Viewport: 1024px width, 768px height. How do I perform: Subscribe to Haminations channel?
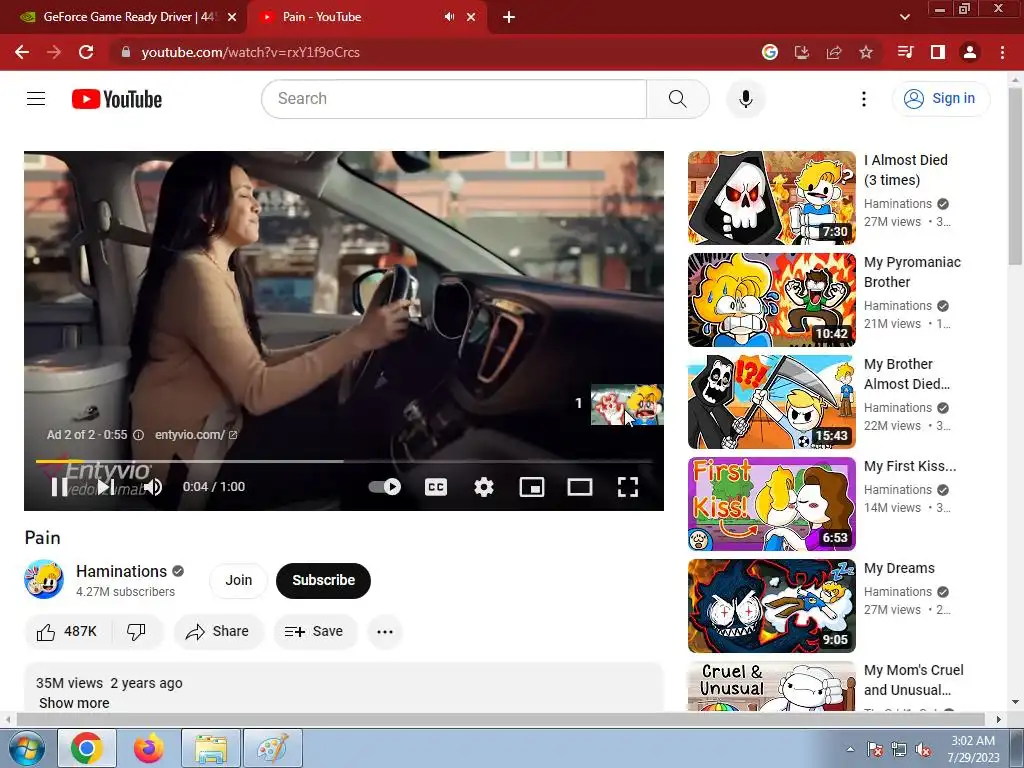coord(323,581)
